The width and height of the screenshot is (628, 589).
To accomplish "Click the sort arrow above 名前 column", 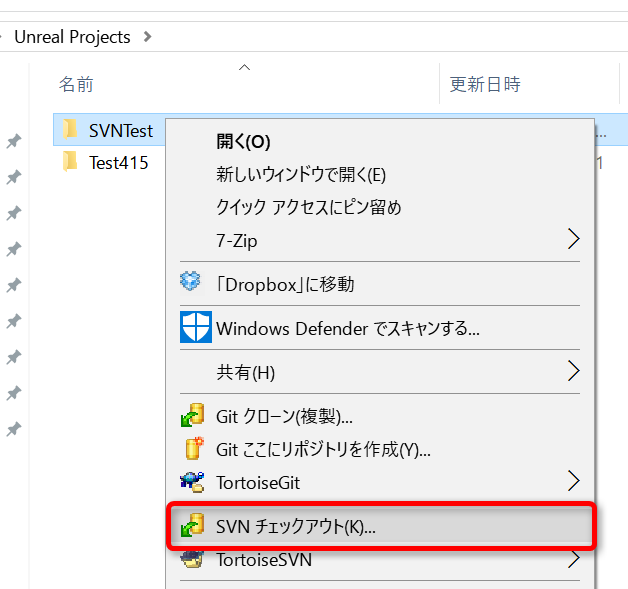I will click(x=244, y=67).
